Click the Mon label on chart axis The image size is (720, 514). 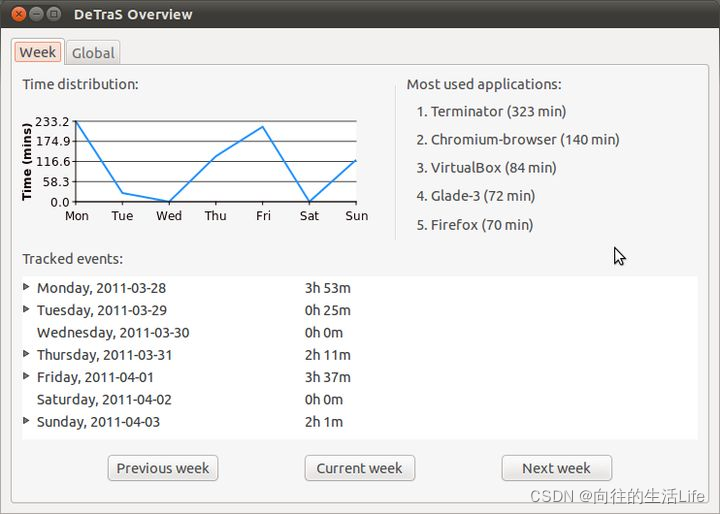point(77,216)
